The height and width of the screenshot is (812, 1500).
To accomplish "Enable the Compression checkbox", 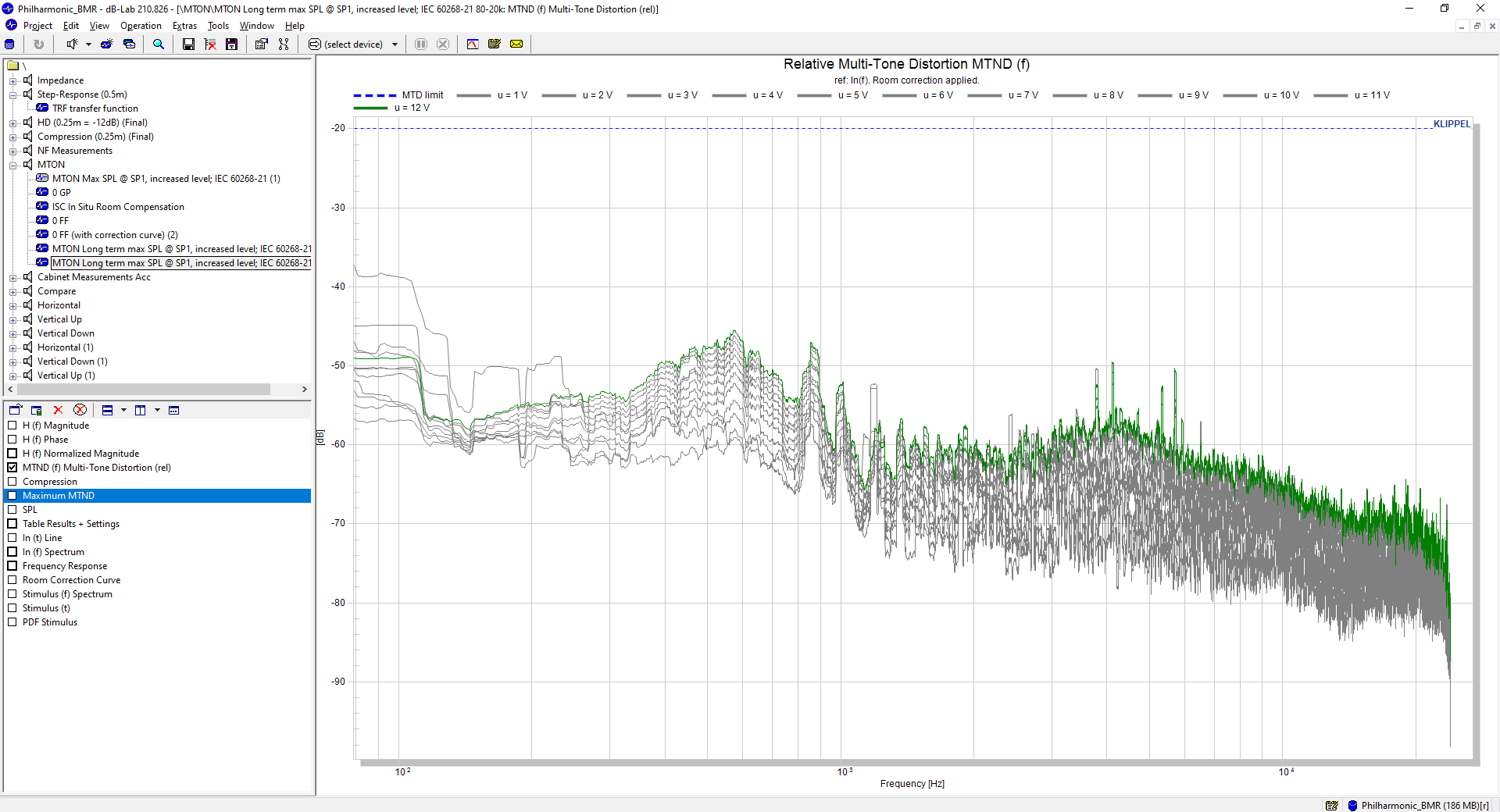I will (12, 482).
